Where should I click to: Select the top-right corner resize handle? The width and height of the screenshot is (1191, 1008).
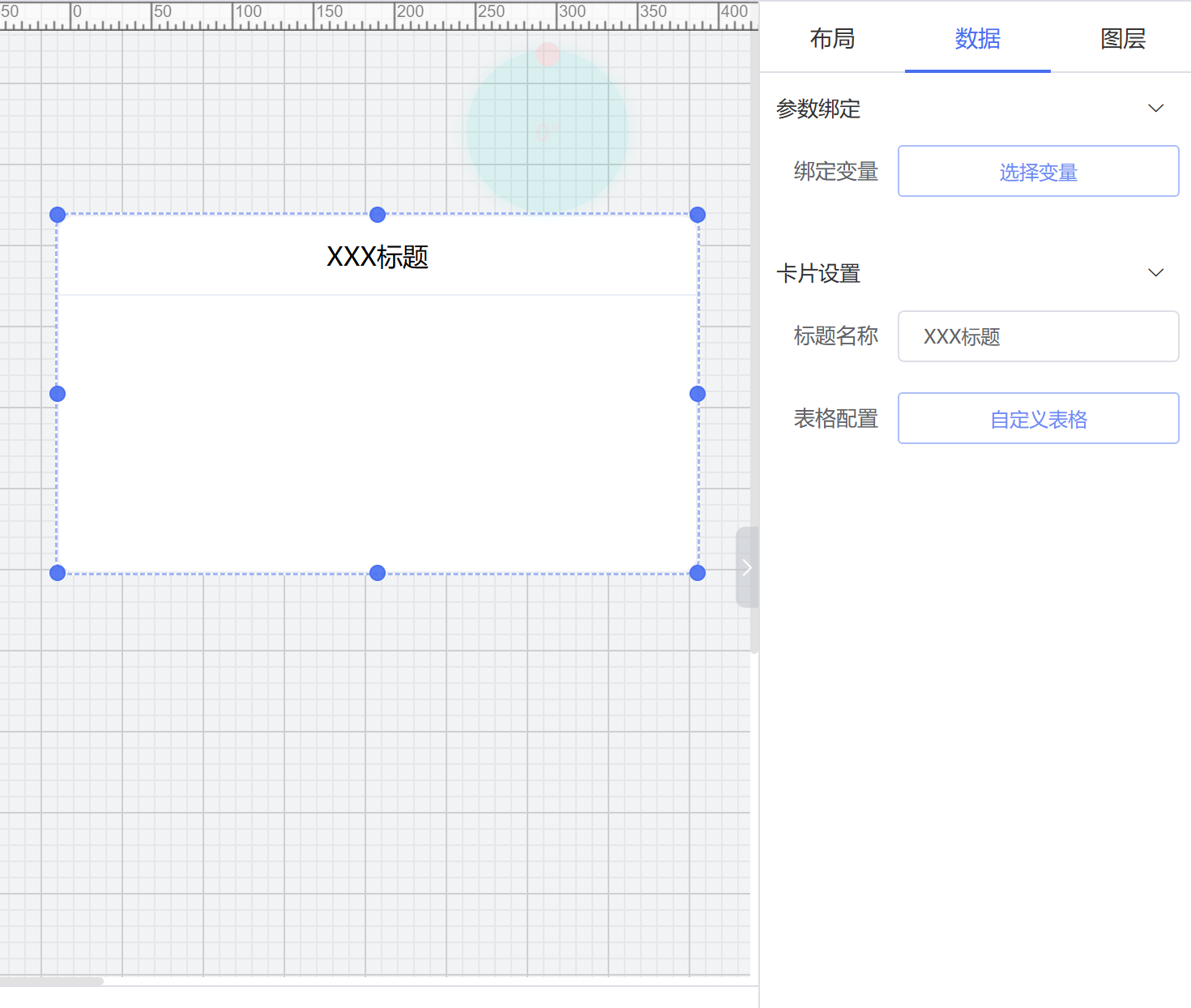[698, 215]
